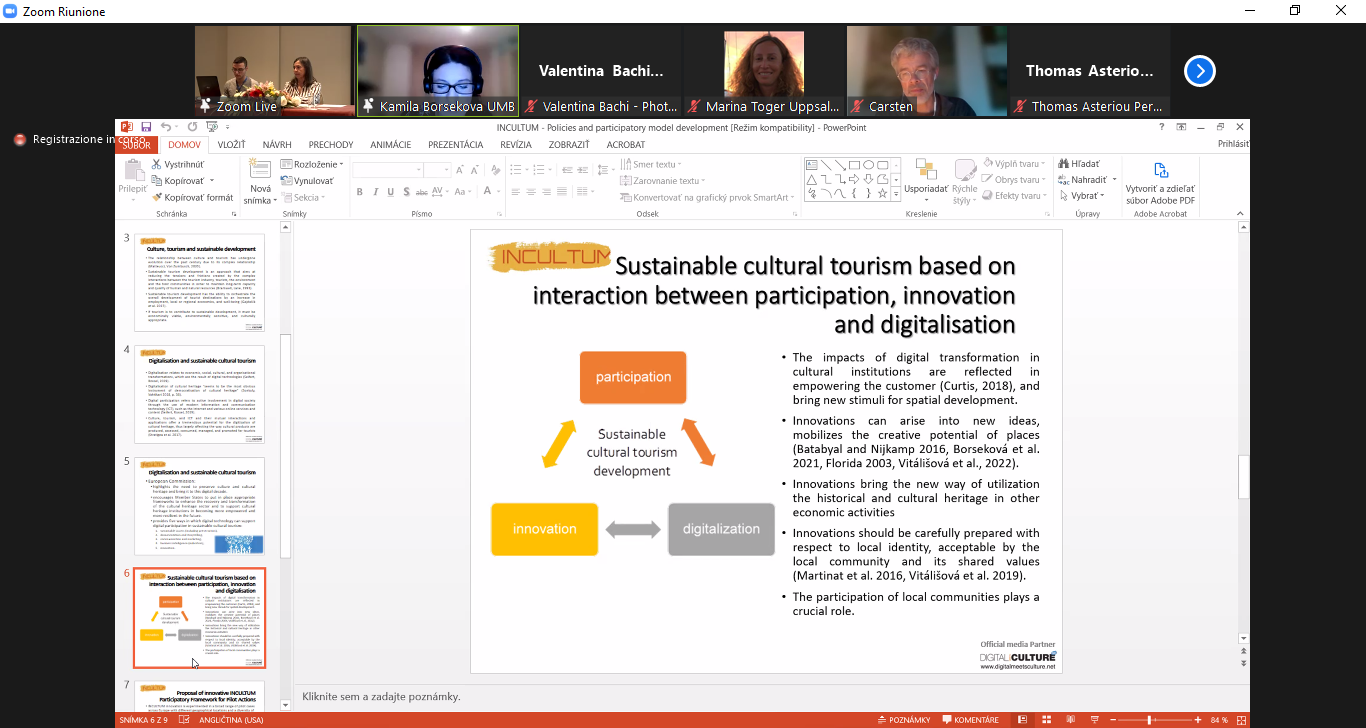Toggle Italic formatting

pos(376,192)
